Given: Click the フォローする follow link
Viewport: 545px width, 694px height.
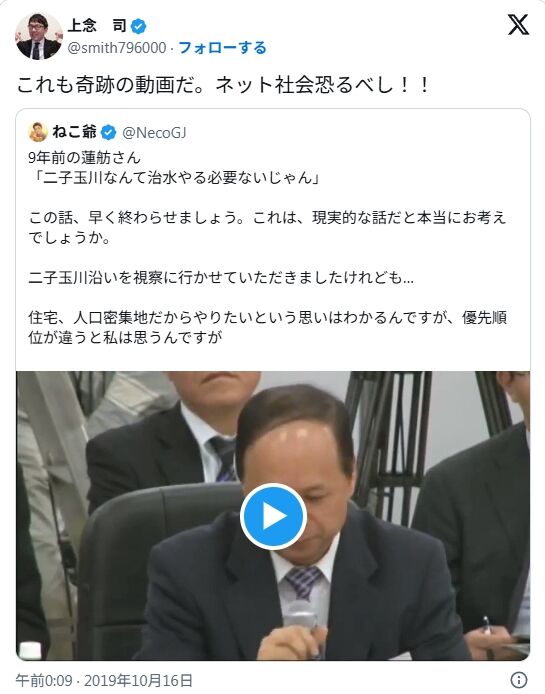Looking at the screenshot, I should click(x=222, y=47).
